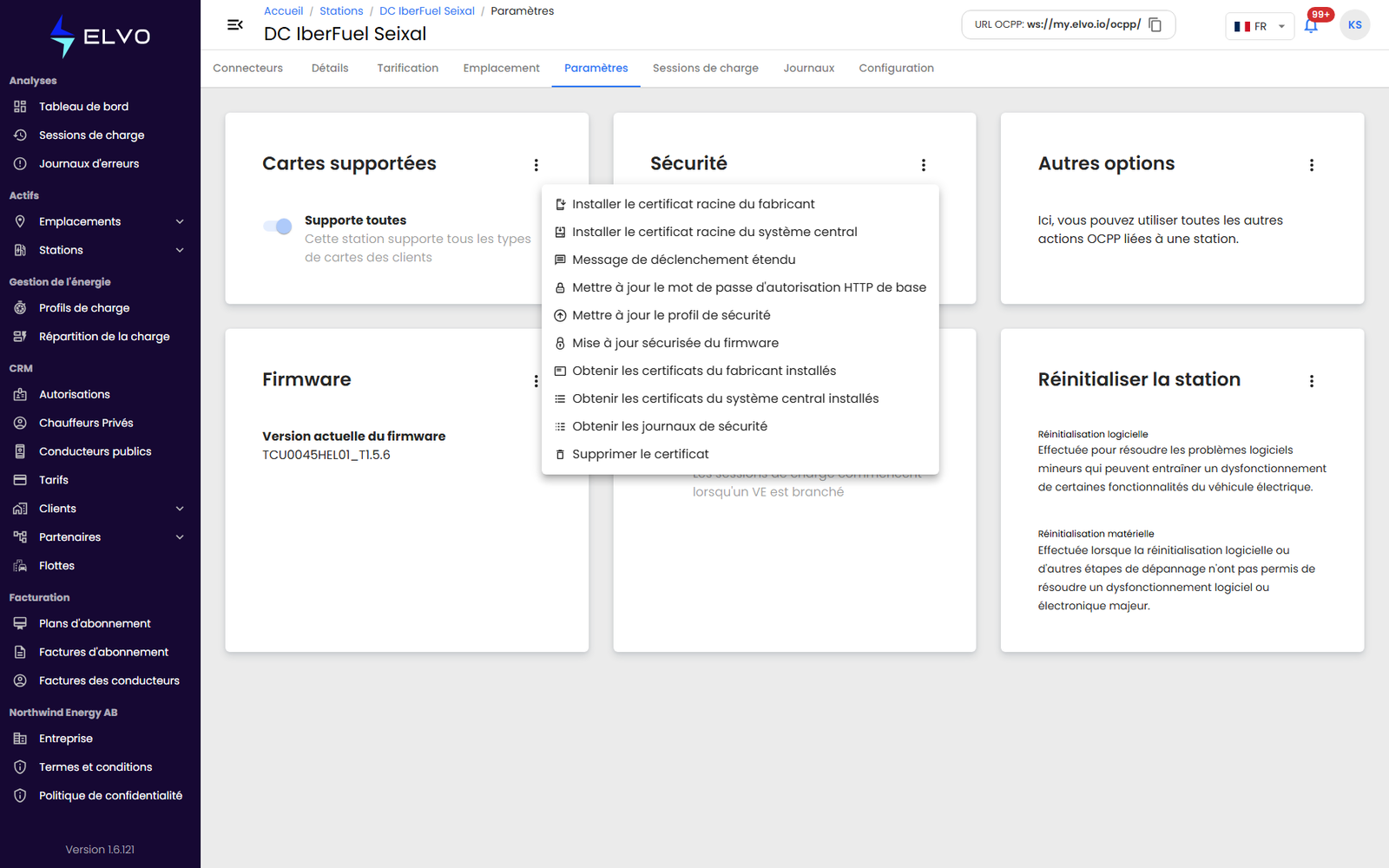Open the FR language dropdown

click(x=1260, y=26)
